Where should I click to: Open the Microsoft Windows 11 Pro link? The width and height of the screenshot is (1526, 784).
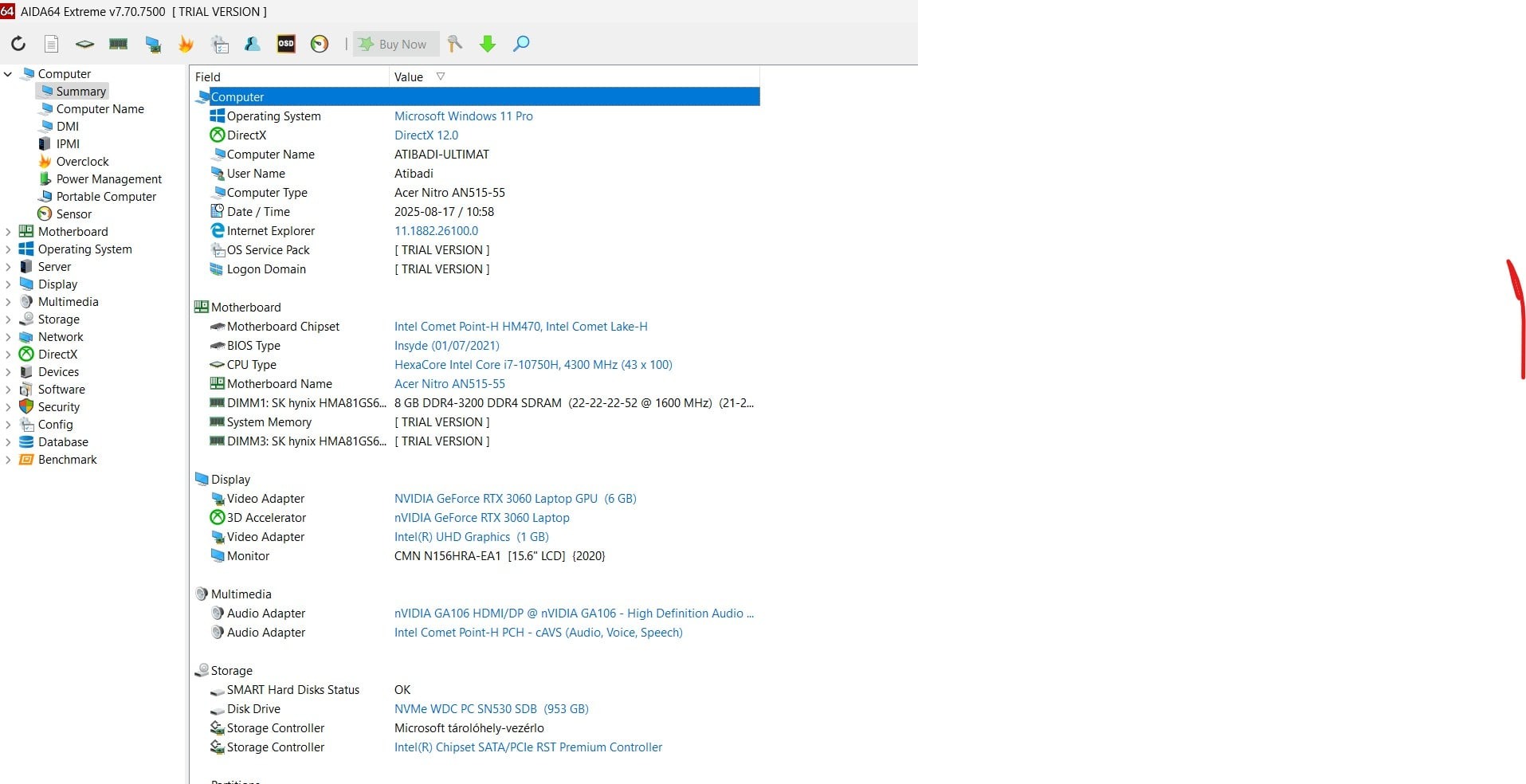coord(464,116)
